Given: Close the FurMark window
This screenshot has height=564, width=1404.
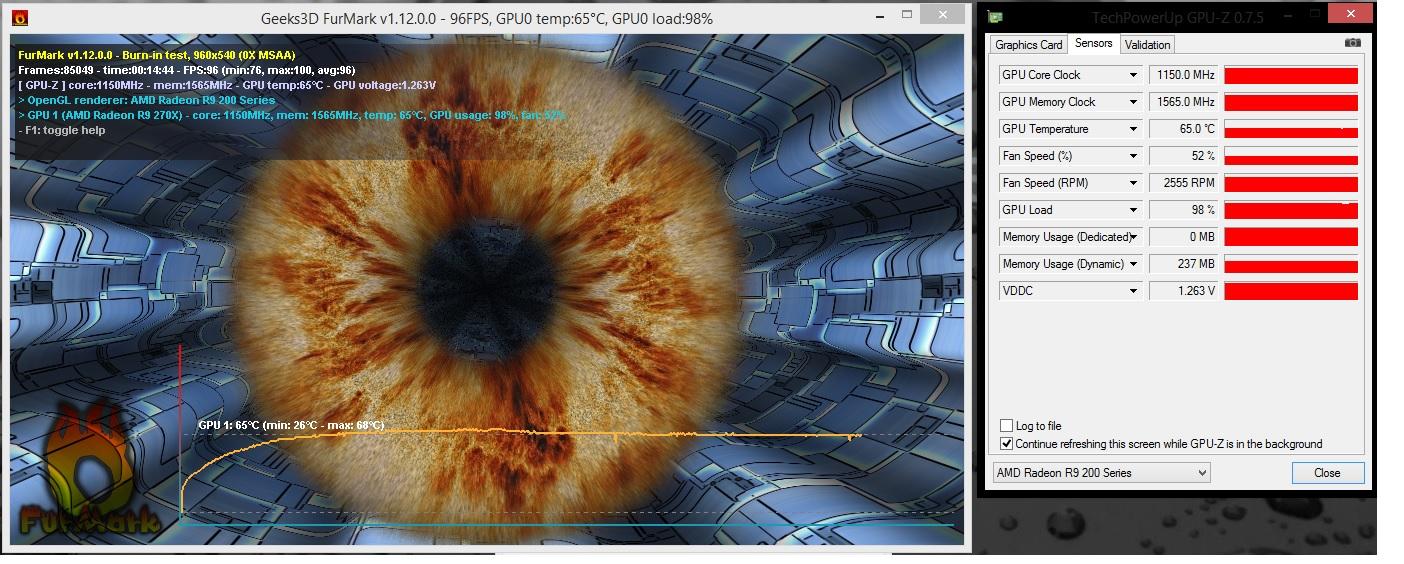Looking at the screenshot, I should point(943,15).
